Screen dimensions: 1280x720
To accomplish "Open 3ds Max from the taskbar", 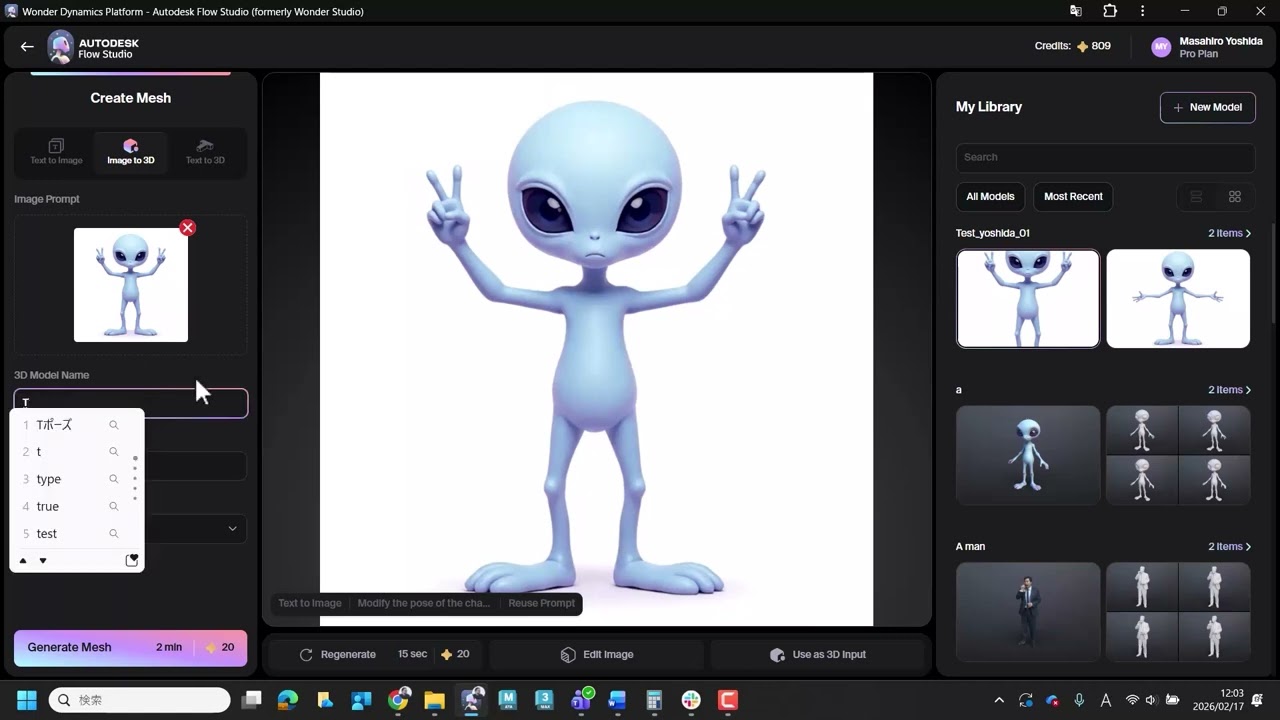I will coord(544,700).
